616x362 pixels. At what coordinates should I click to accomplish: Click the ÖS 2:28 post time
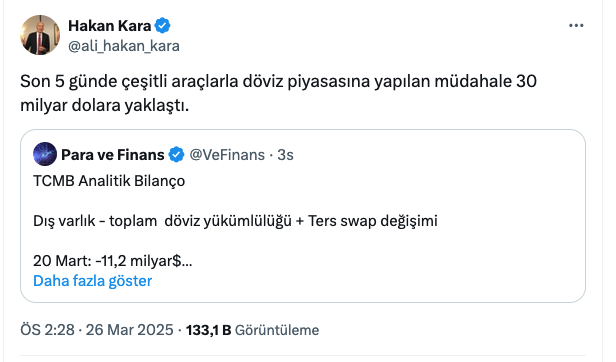click(x=47, y=330)
